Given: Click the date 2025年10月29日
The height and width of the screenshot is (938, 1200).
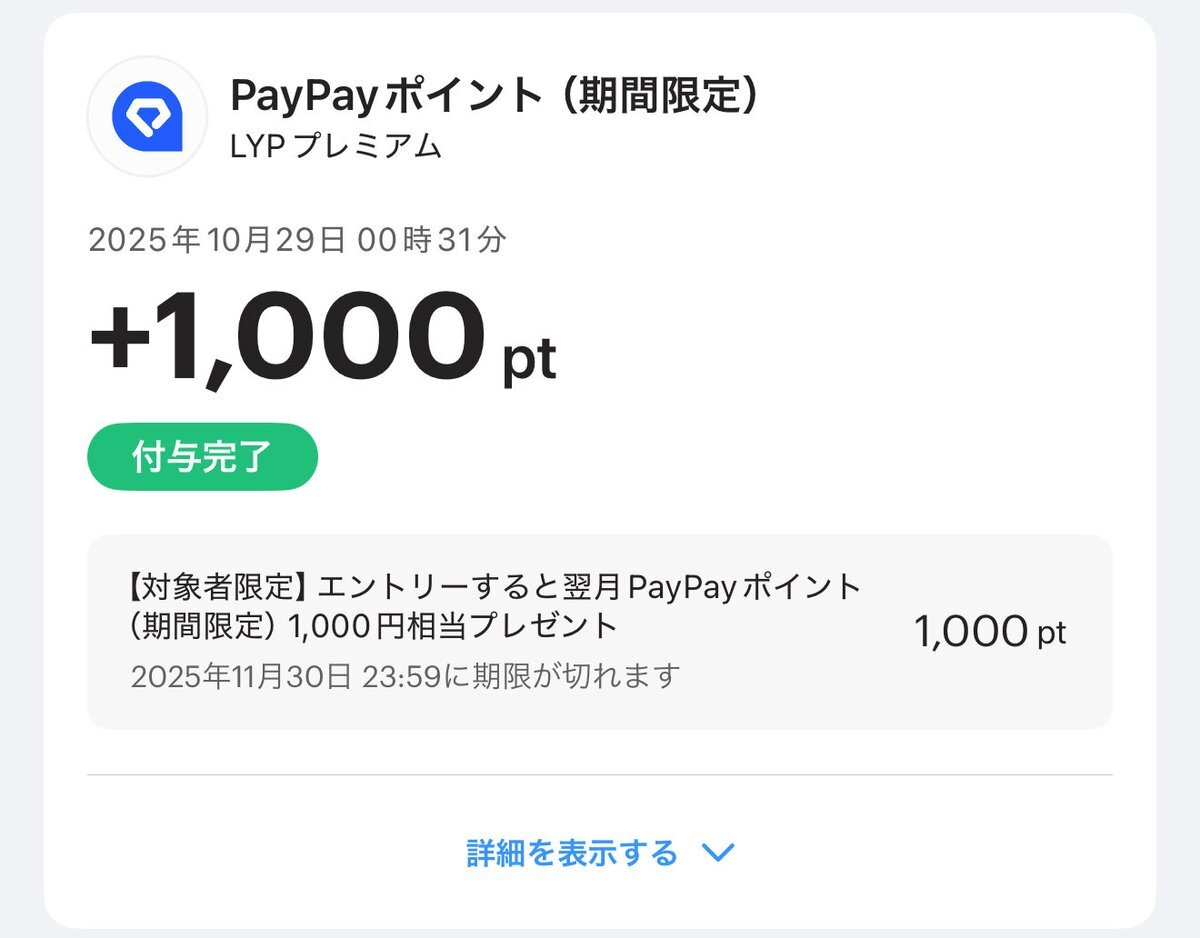Looking at the screenshot, I should [217, 241].
